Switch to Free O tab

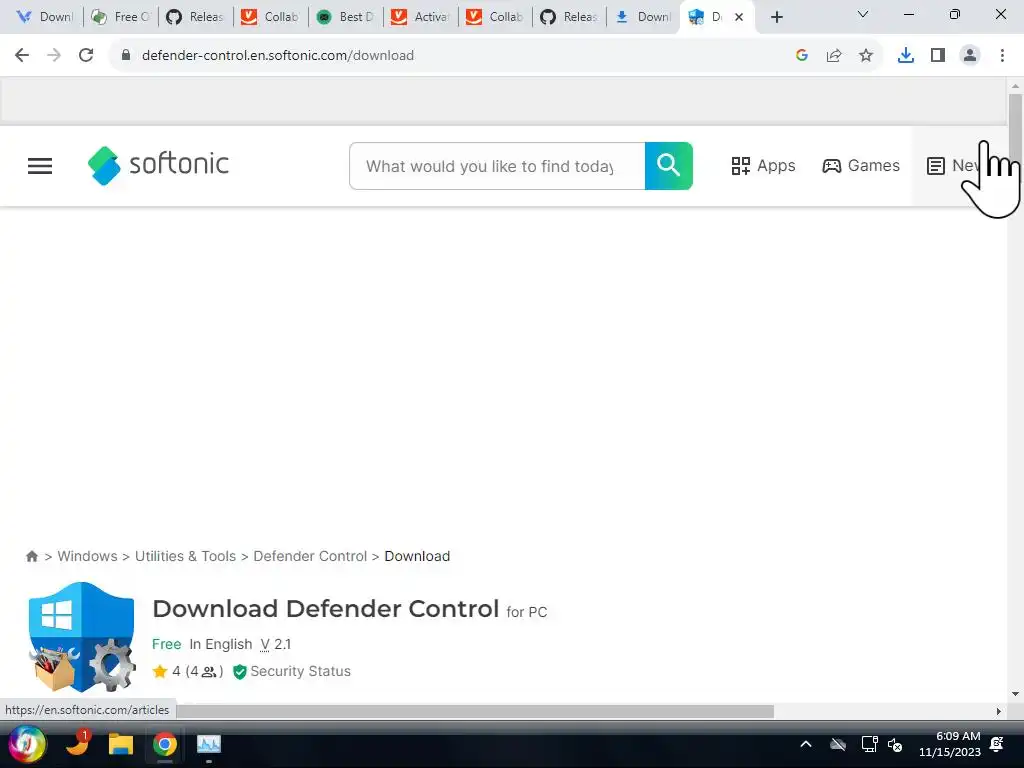pyautogui.click(x=120, y=17)
